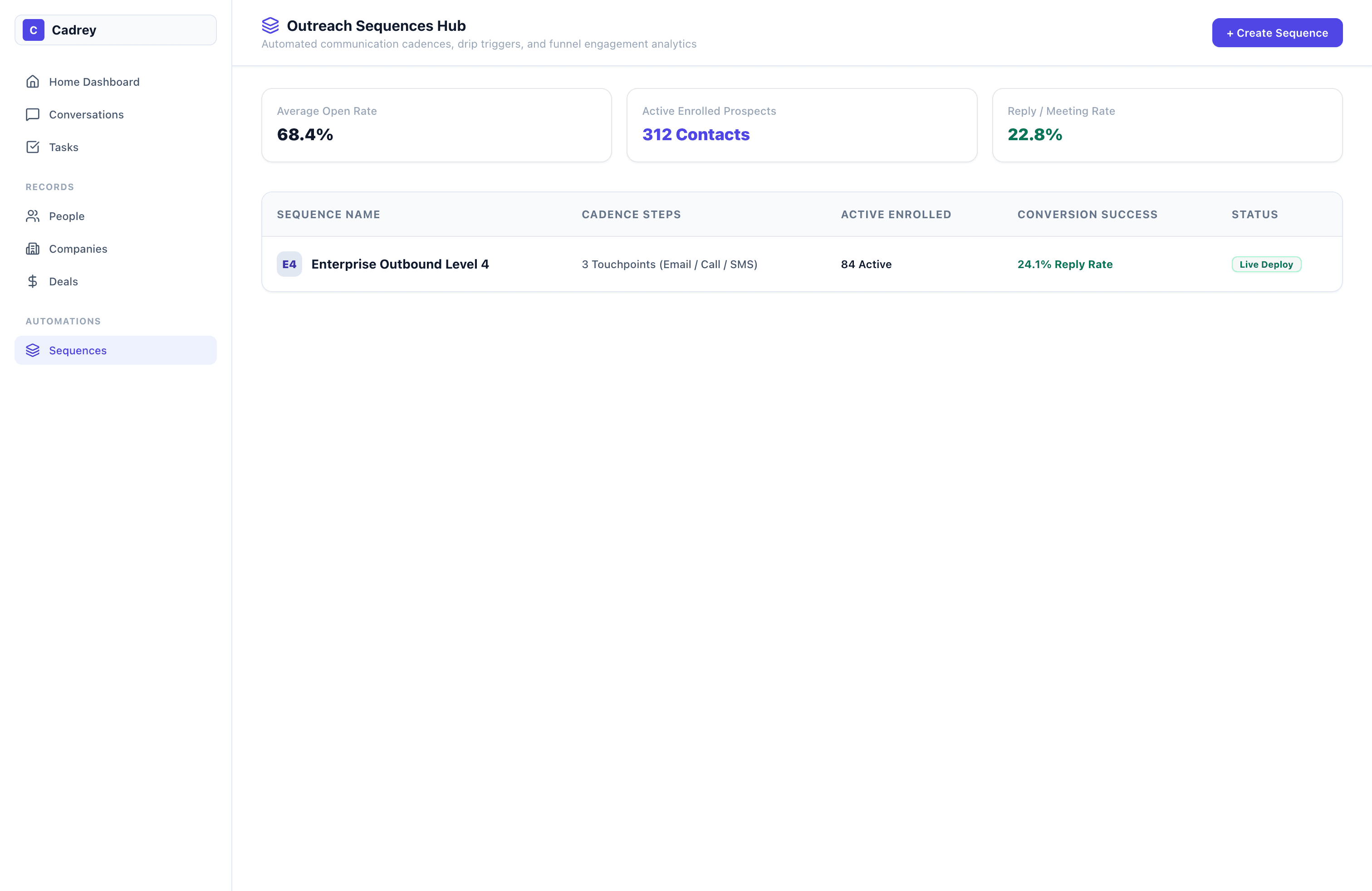Go to Home Dashboard
The image size is (1372, 891).
(x=115, y=82)
